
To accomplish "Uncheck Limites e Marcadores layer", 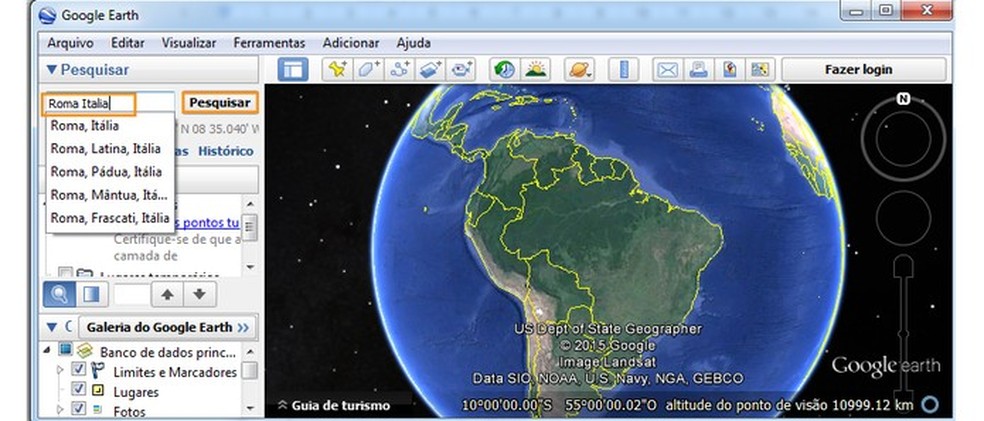I will point(78,369).
